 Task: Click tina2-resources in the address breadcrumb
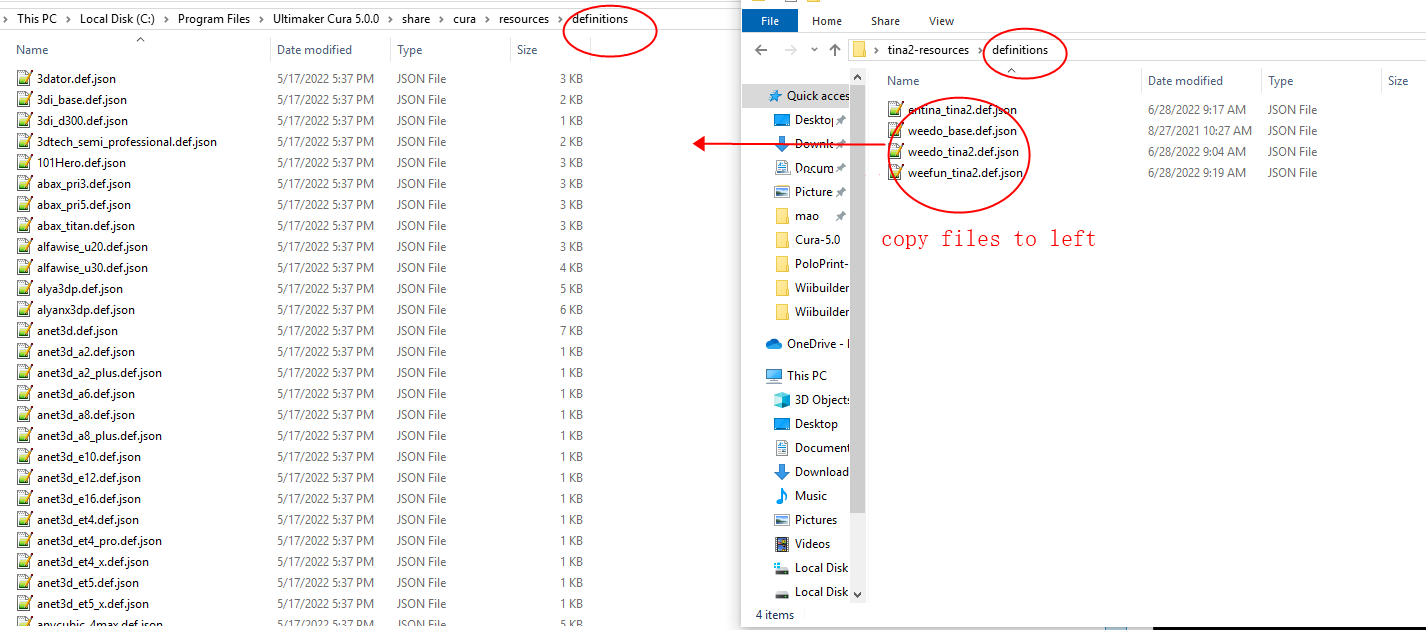(x=928, y=50)
